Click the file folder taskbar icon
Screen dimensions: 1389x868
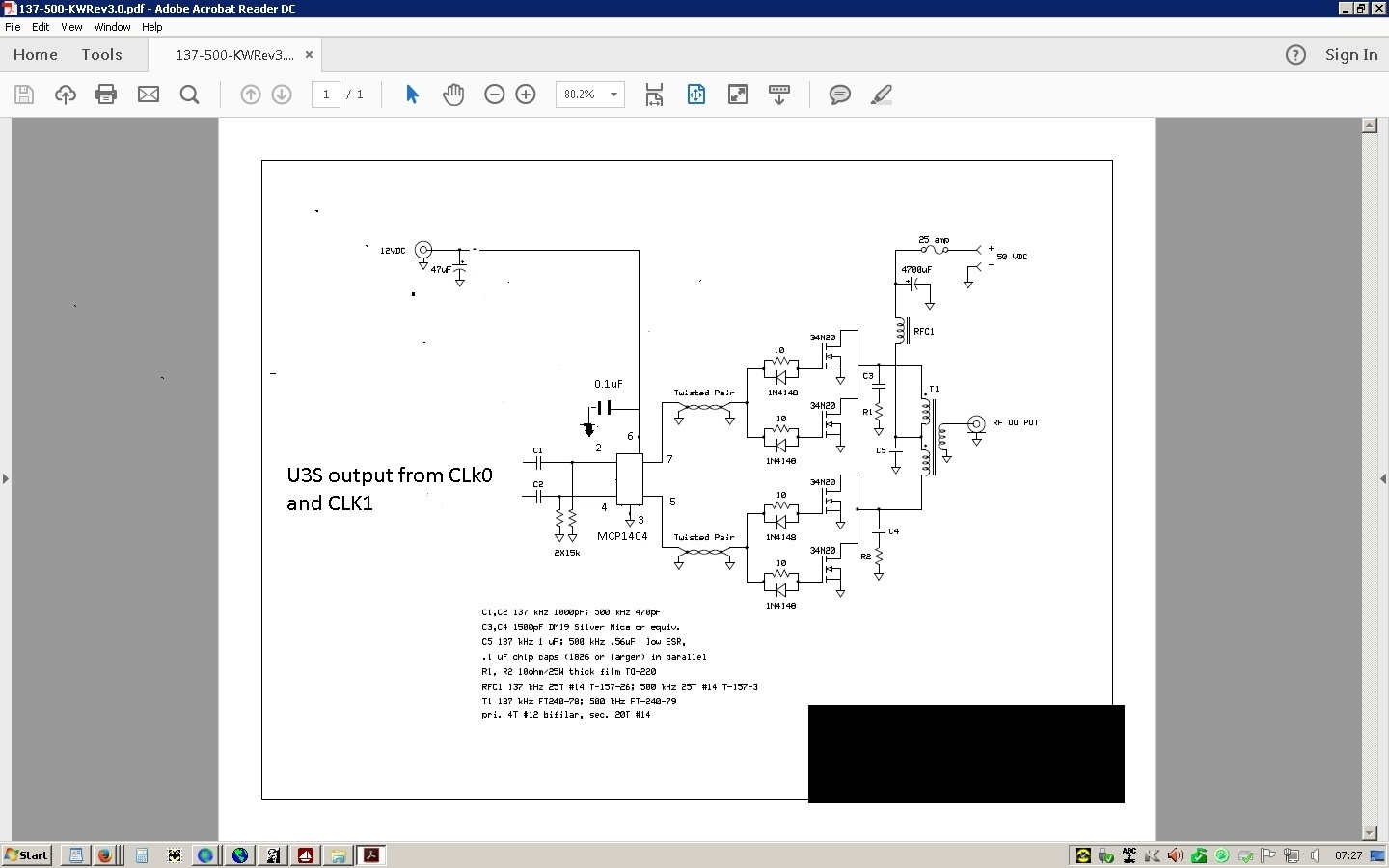(x=339, y=855)
